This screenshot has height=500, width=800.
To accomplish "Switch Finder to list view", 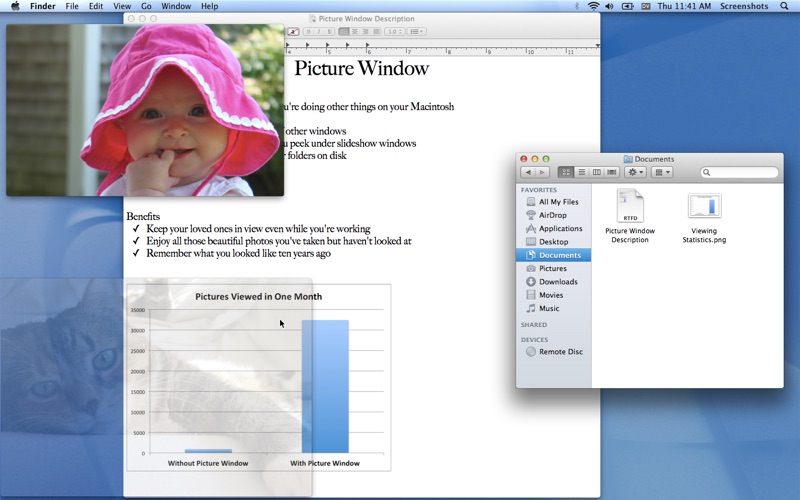I will click(x=581, y=172).
